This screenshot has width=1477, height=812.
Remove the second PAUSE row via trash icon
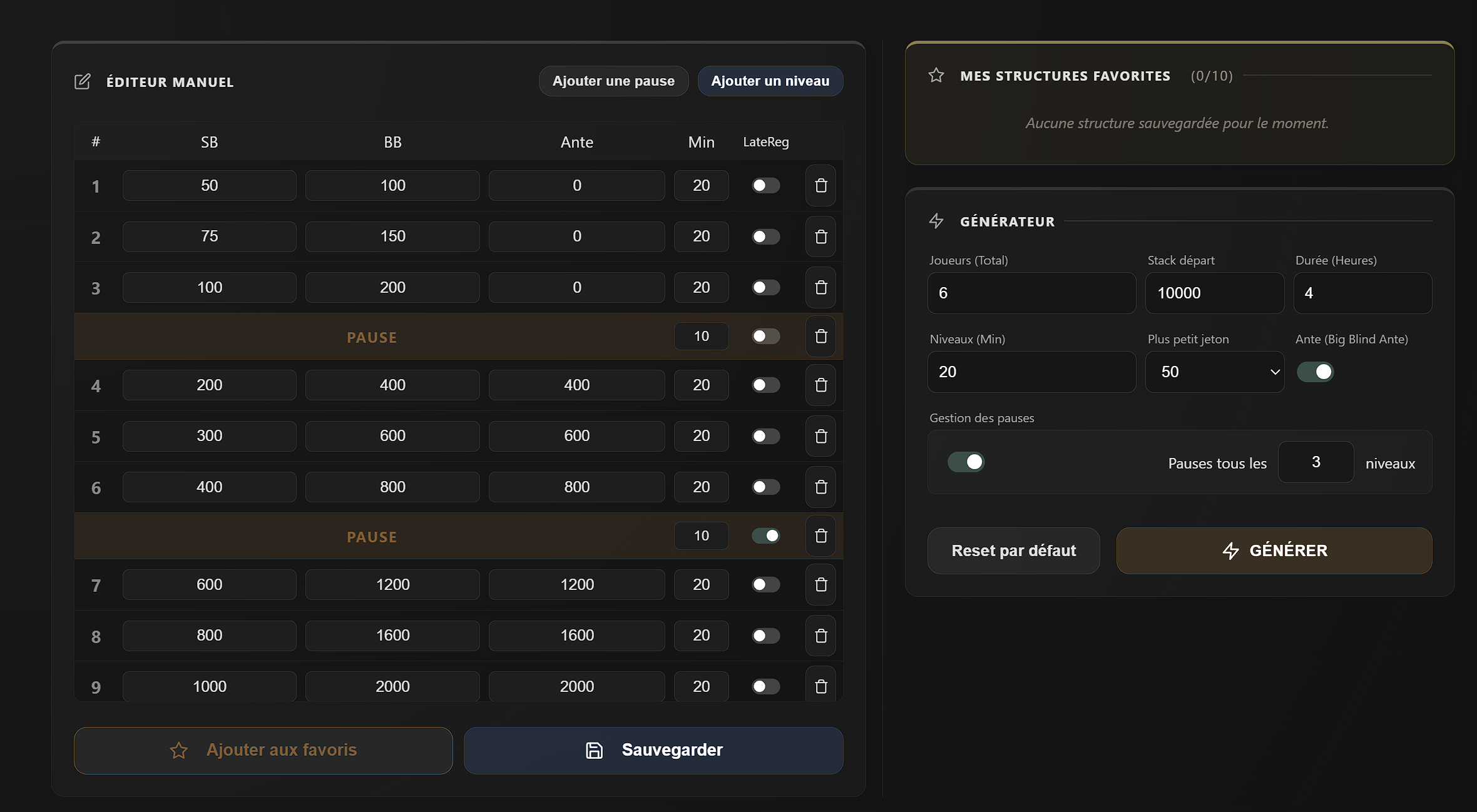[820, 536]
